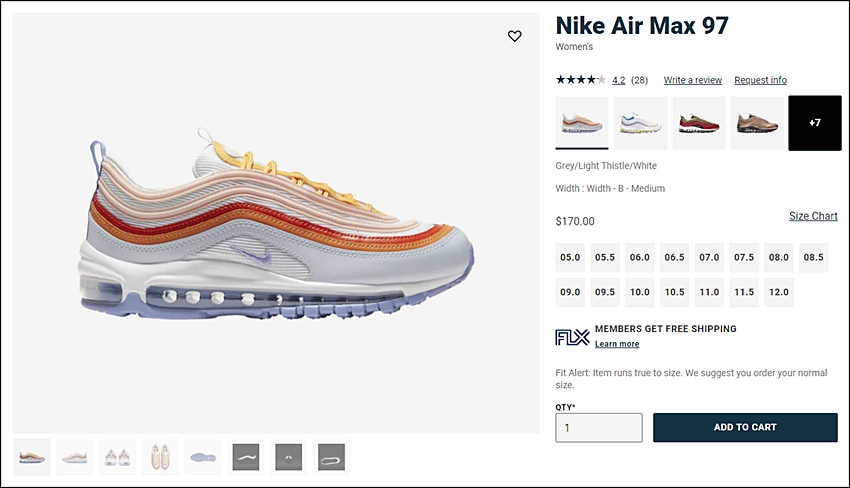Choose size 07.0
The width and height of the screenshot is (850, 488).
point(709,258)
